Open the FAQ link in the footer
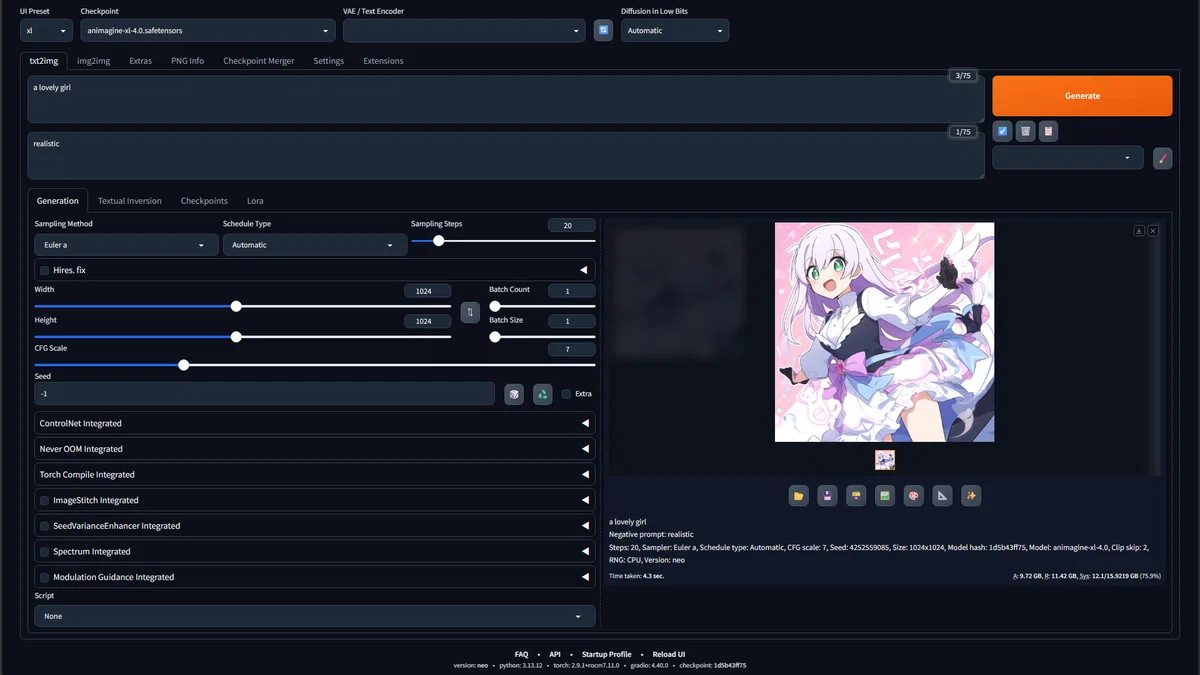This screenshot has width=1200, height=675. pyautogui.click(x=521, y=654)
